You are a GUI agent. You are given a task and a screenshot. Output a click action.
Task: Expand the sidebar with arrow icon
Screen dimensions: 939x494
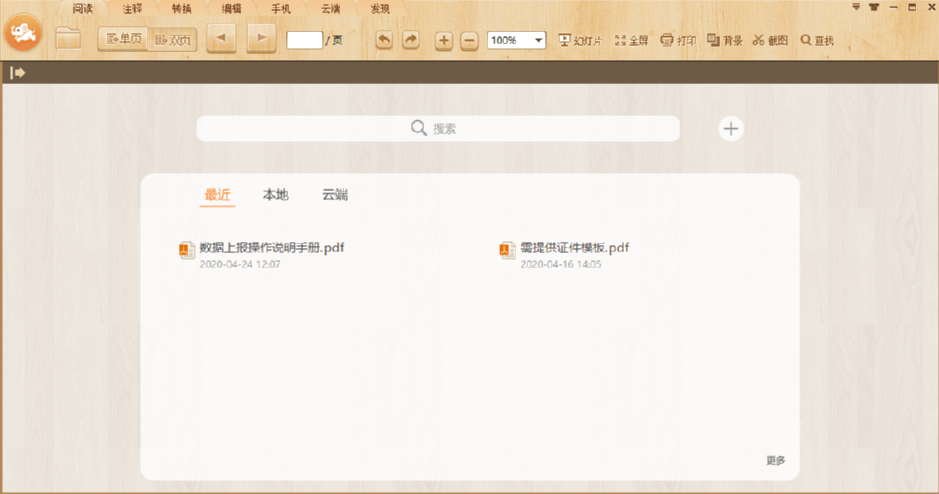click(x=17, y=72)
